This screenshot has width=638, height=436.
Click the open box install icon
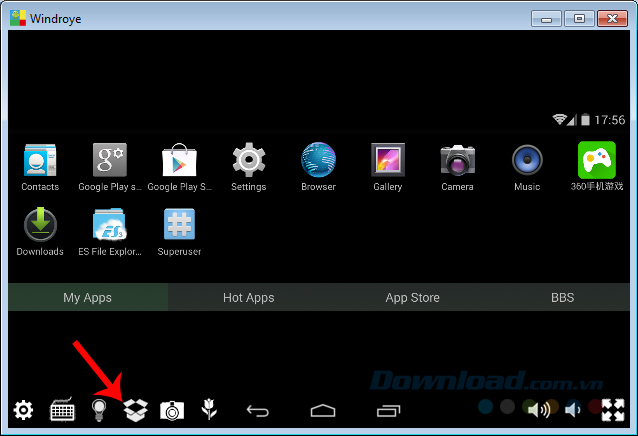point(135,410)
